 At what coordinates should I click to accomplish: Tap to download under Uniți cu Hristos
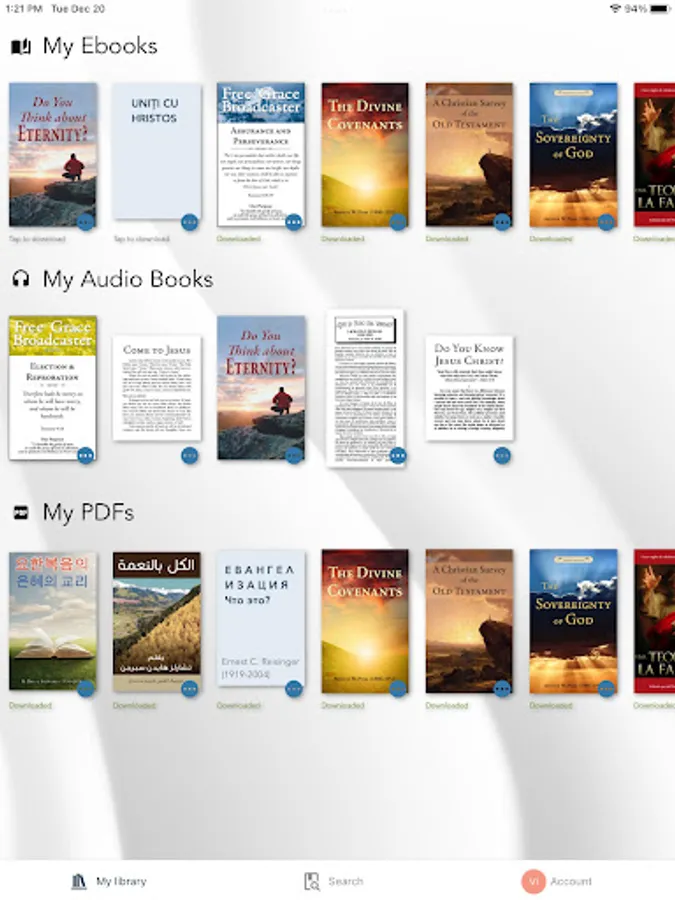[x=141, y=239]
